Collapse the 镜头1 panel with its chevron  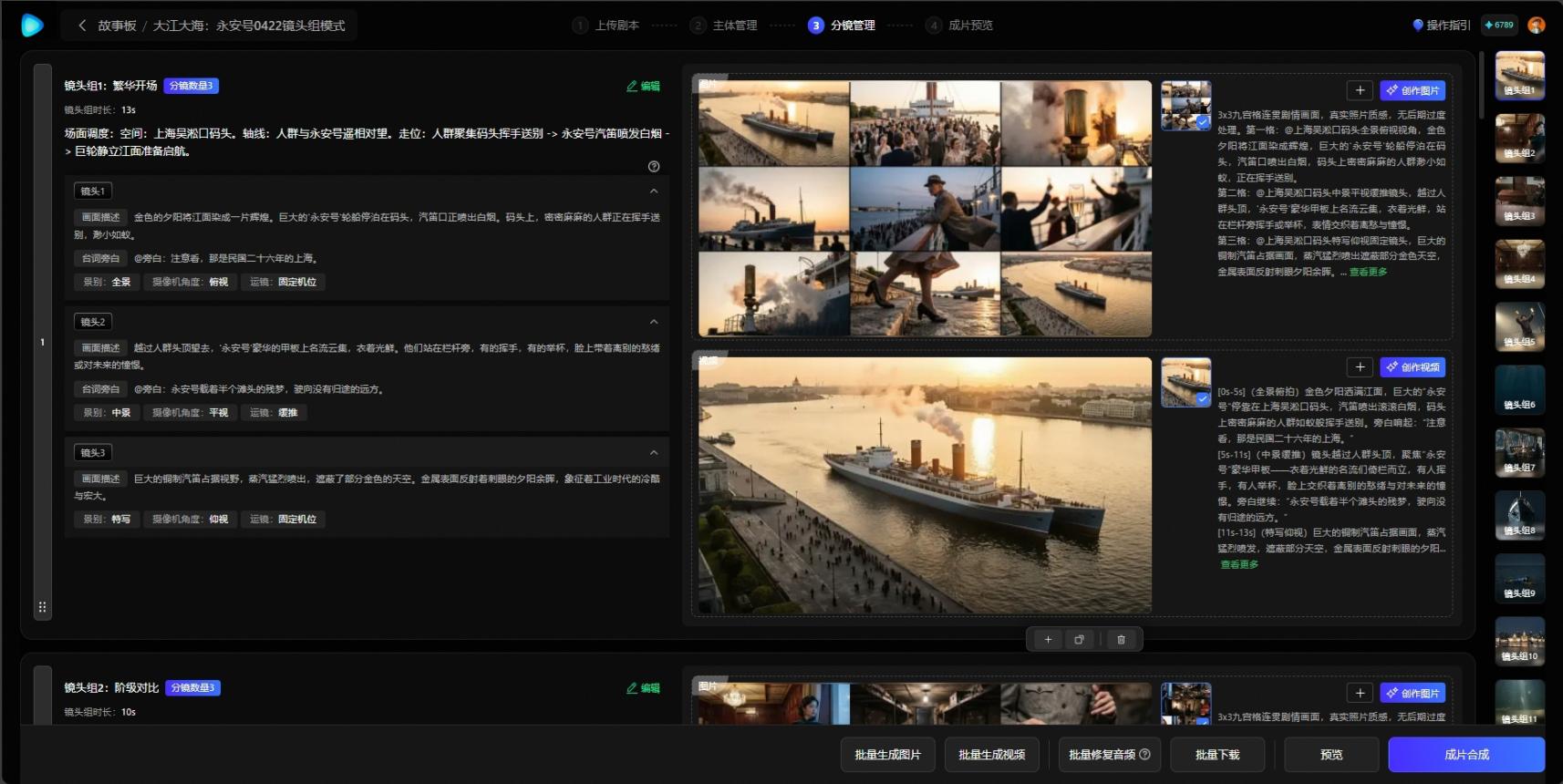[654, 191]
